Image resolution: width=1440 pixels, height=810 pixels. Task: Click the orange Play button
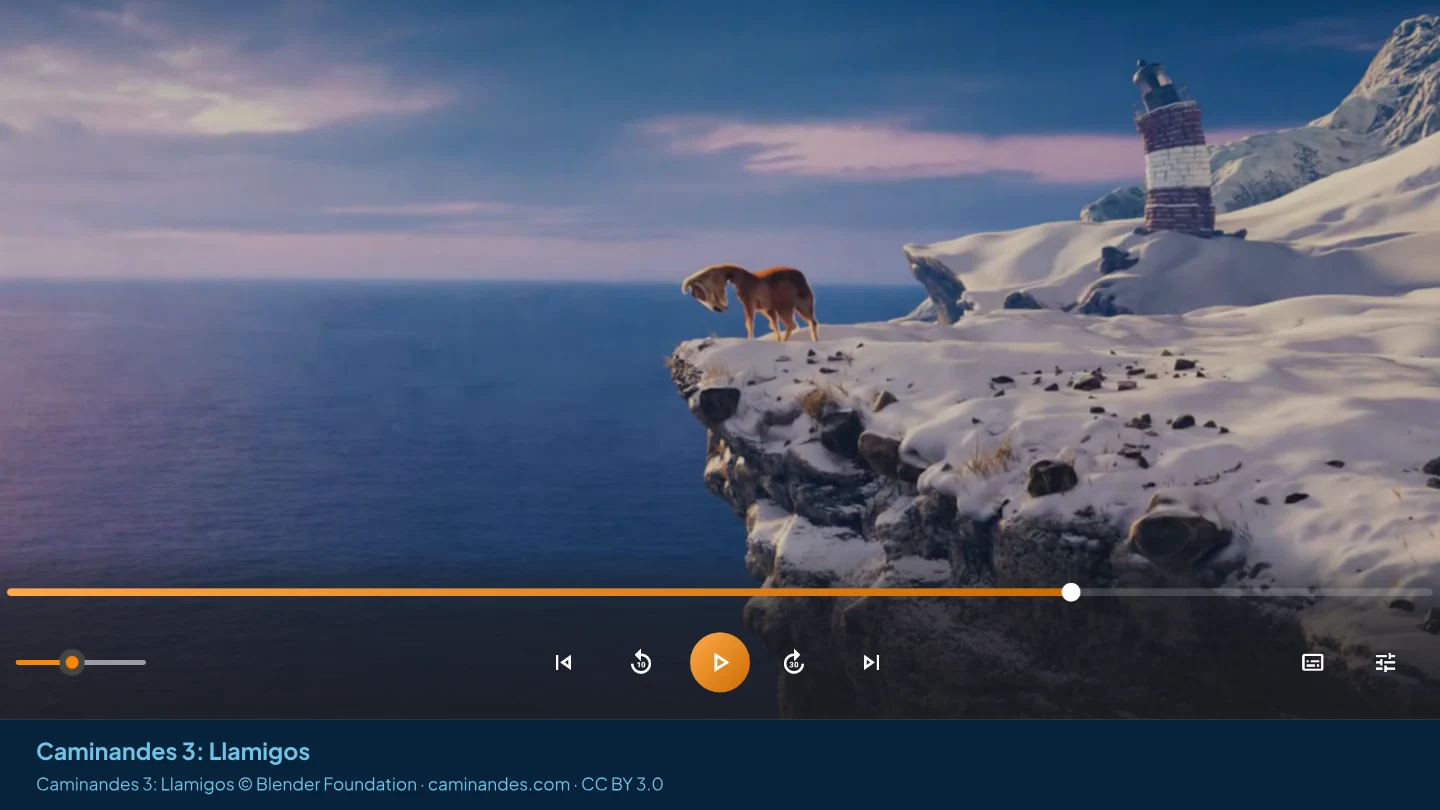click(x=720, y=662)
